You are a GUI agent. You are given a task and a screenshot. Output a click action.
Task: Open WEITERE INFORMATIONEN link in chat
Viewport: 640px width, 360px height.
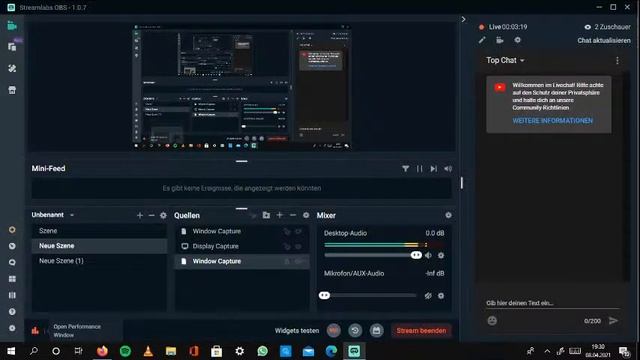point(553,121)
